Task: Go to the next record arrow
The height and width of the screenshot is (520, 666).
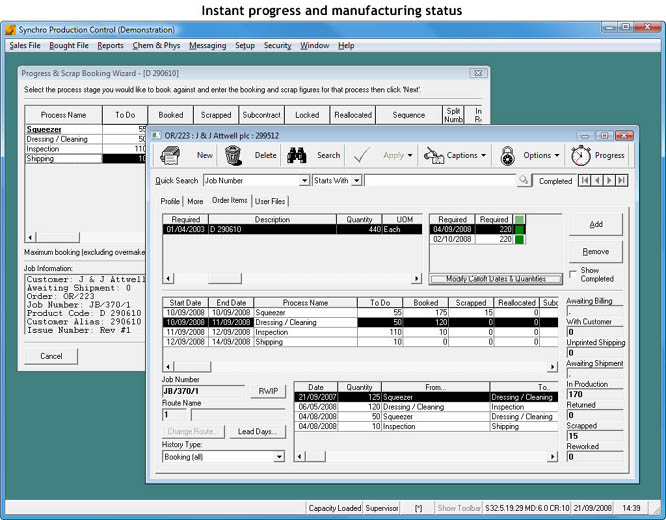Action: [609, 181]
